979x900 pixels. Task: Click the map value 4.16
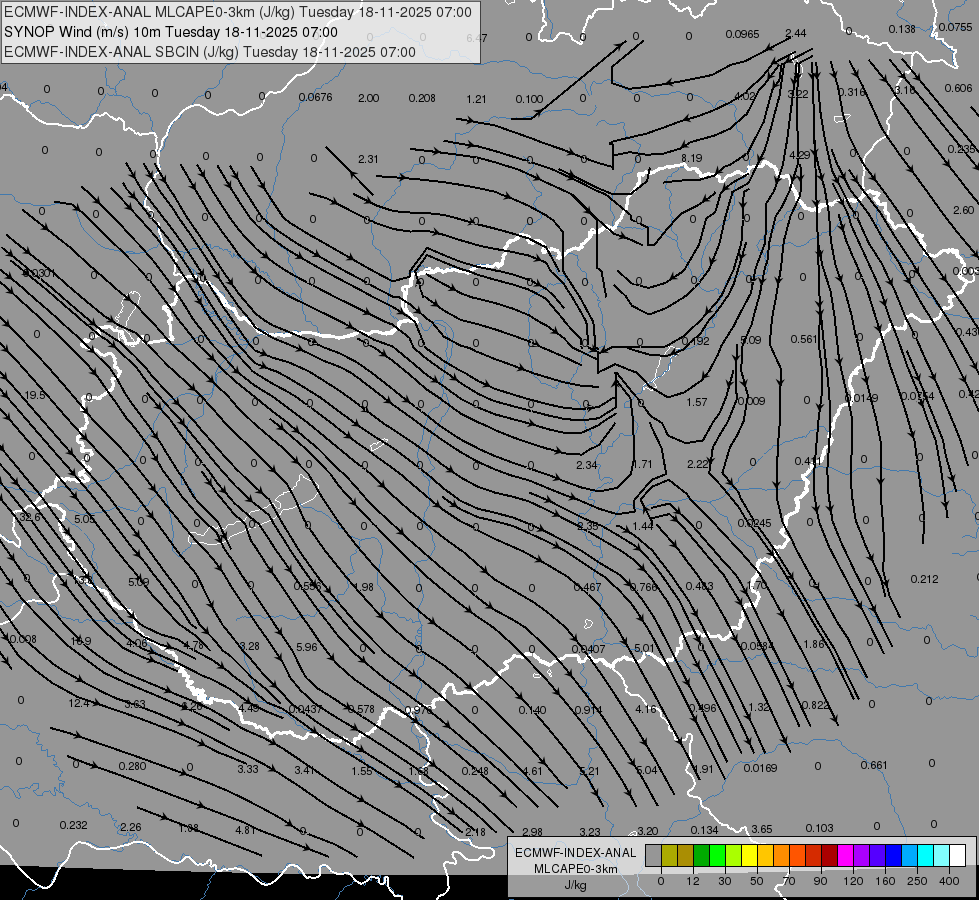[x=646, y=709]
